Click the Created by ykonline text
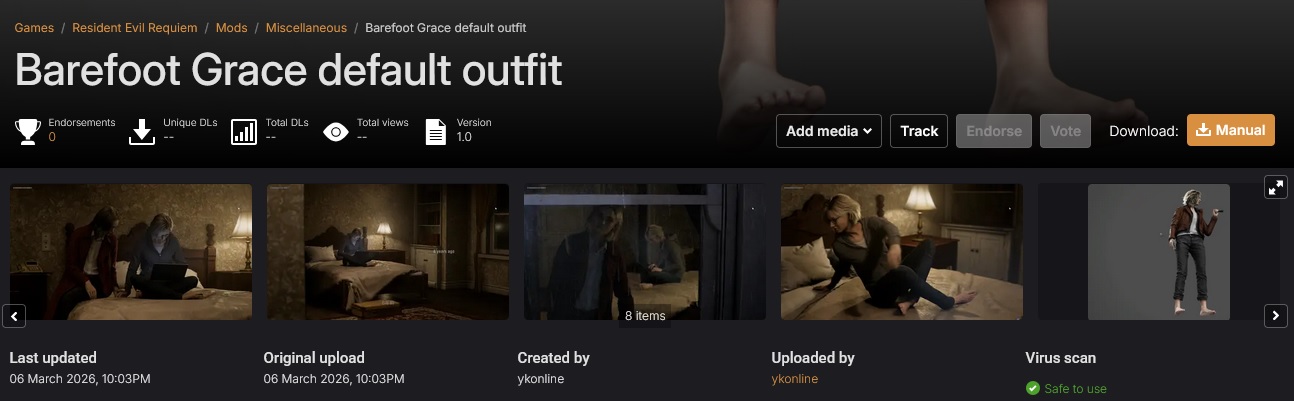The height and width of the screenshot is (401, 1294). tap(541, 379)
